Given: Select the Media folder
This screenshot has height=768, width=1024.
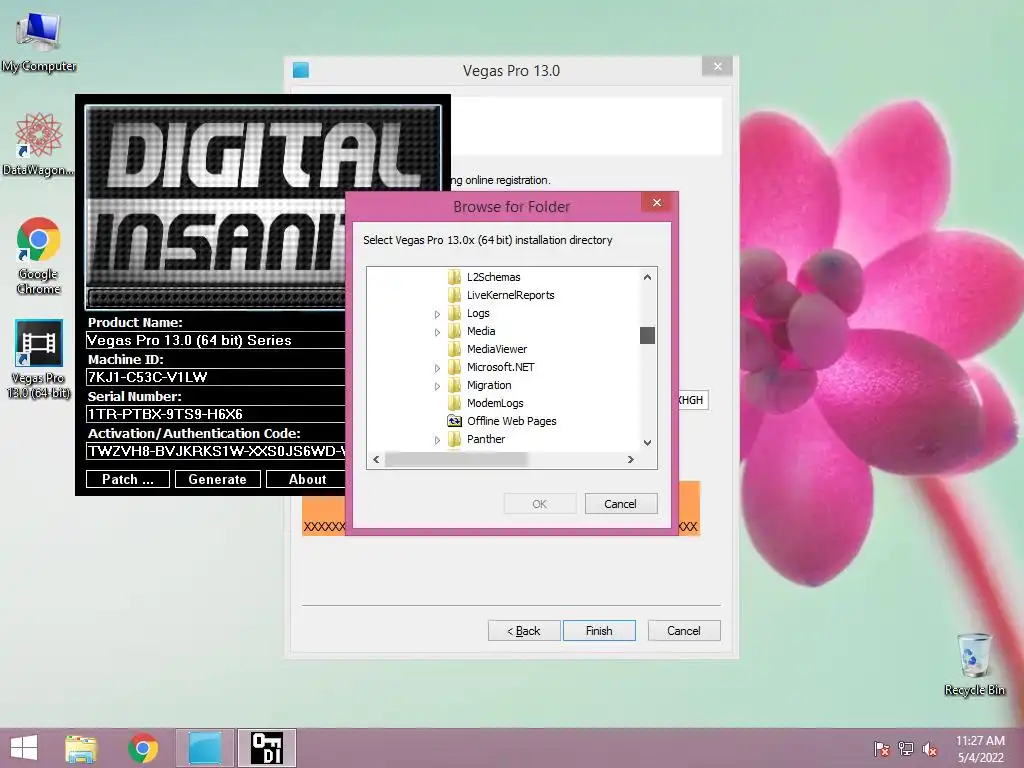Looking at the screenshot, I should [481, 331].
